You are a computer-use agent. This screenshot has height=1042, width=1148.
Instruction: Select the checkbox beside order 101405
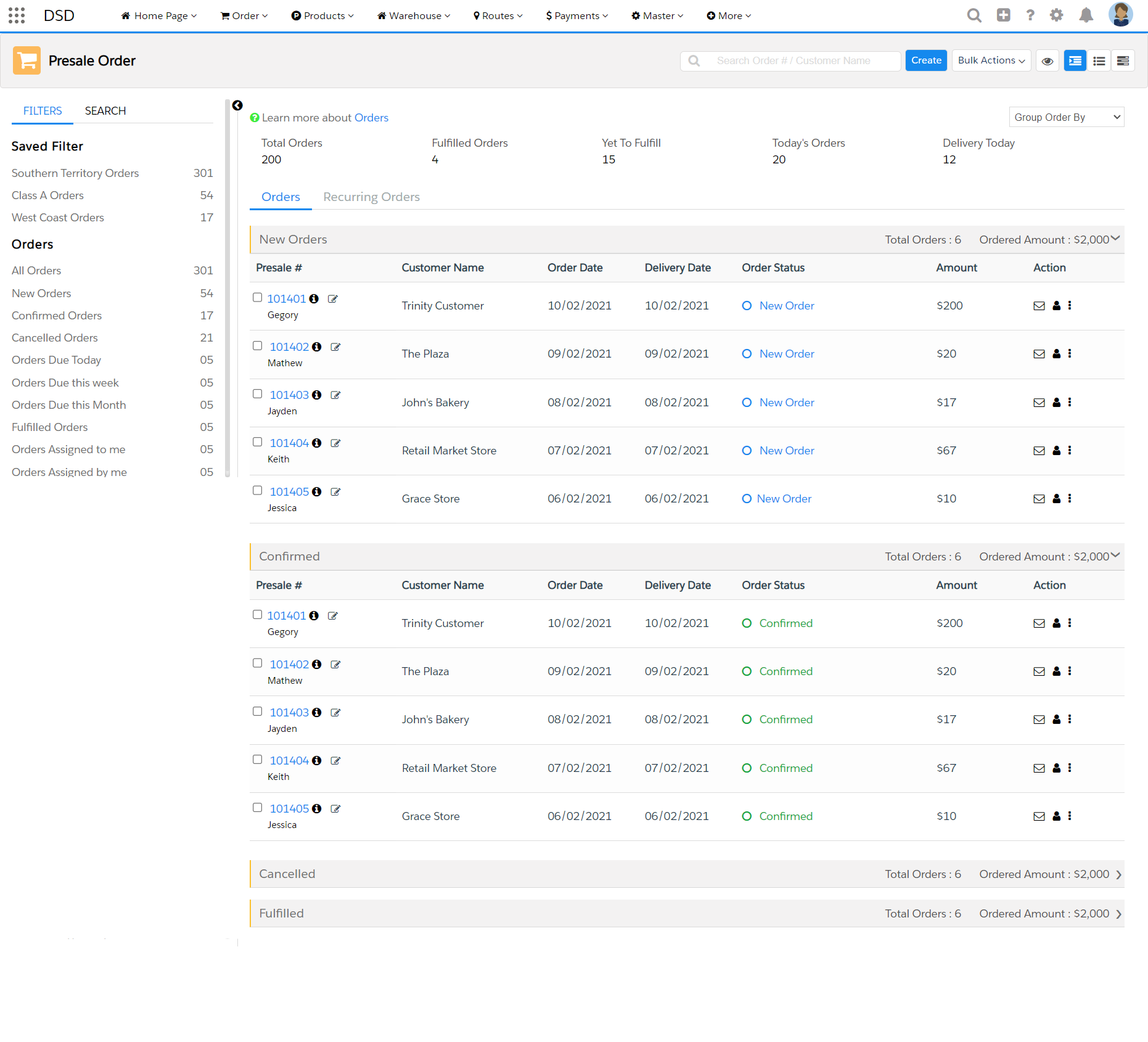(x=257, y=490)
